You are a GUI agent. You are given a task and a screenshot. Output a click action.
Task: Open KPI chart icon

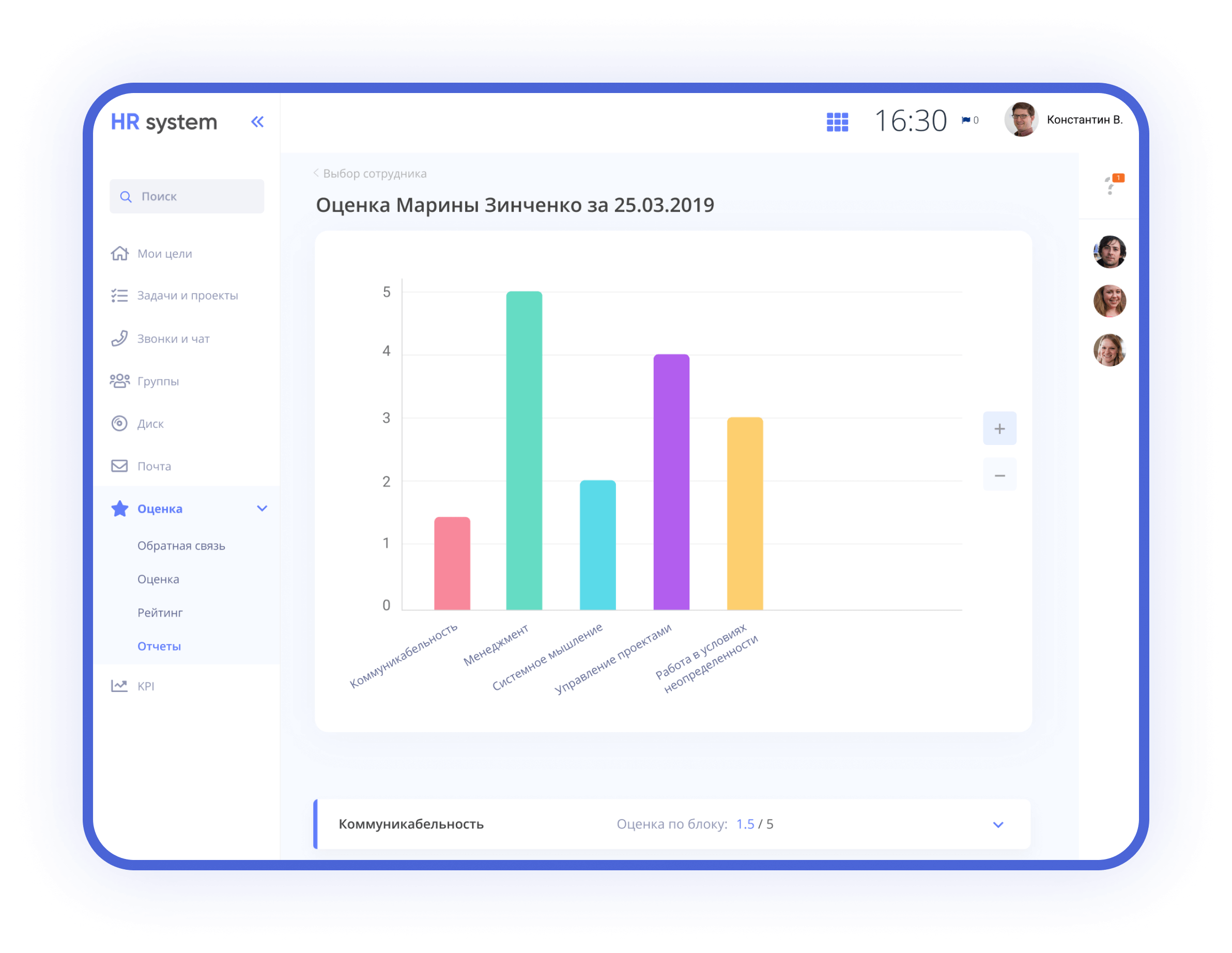click(x=119, y=686)
